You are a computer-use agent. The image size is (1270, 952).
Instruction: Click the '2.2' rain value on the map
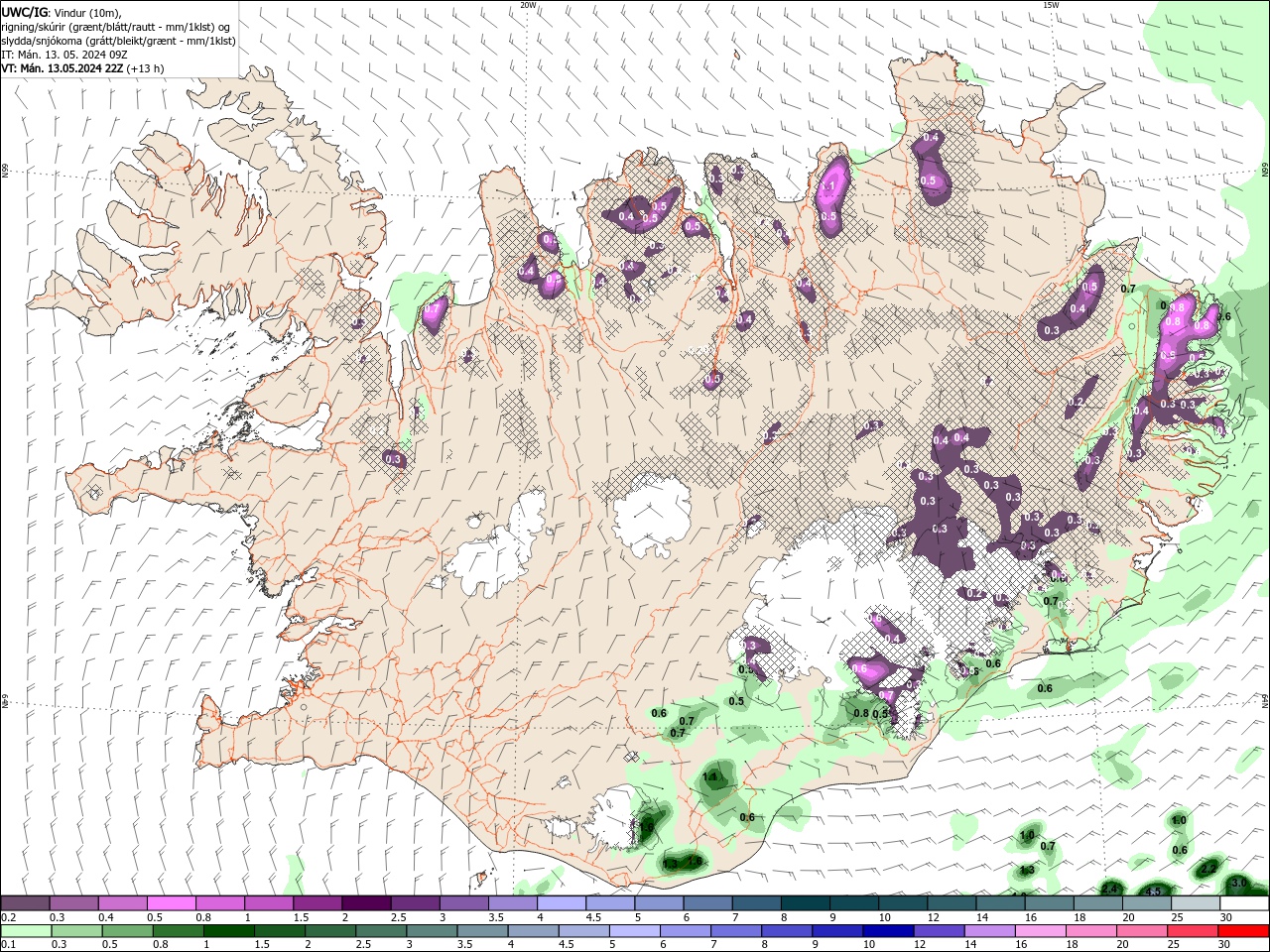click(1208, 868)
